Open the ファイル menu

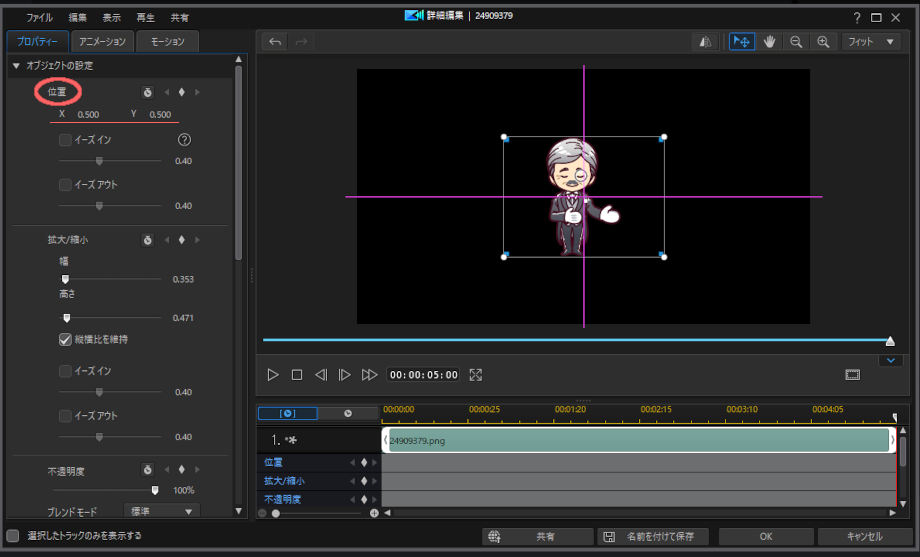(39, 18)
